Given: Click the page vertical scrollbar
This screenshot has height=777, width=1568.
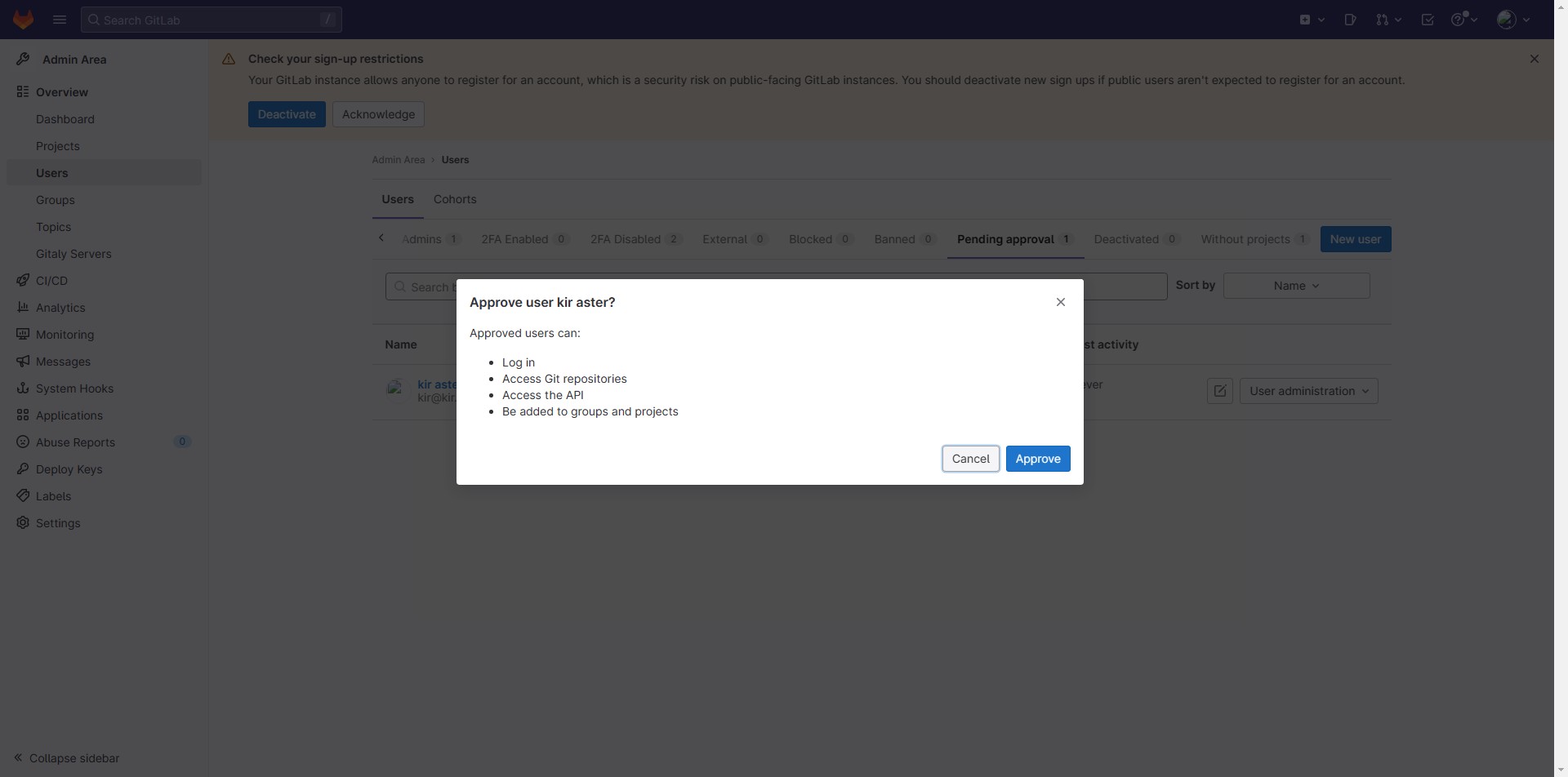Looking at the screenshot, I should (x=1561, y=388).
